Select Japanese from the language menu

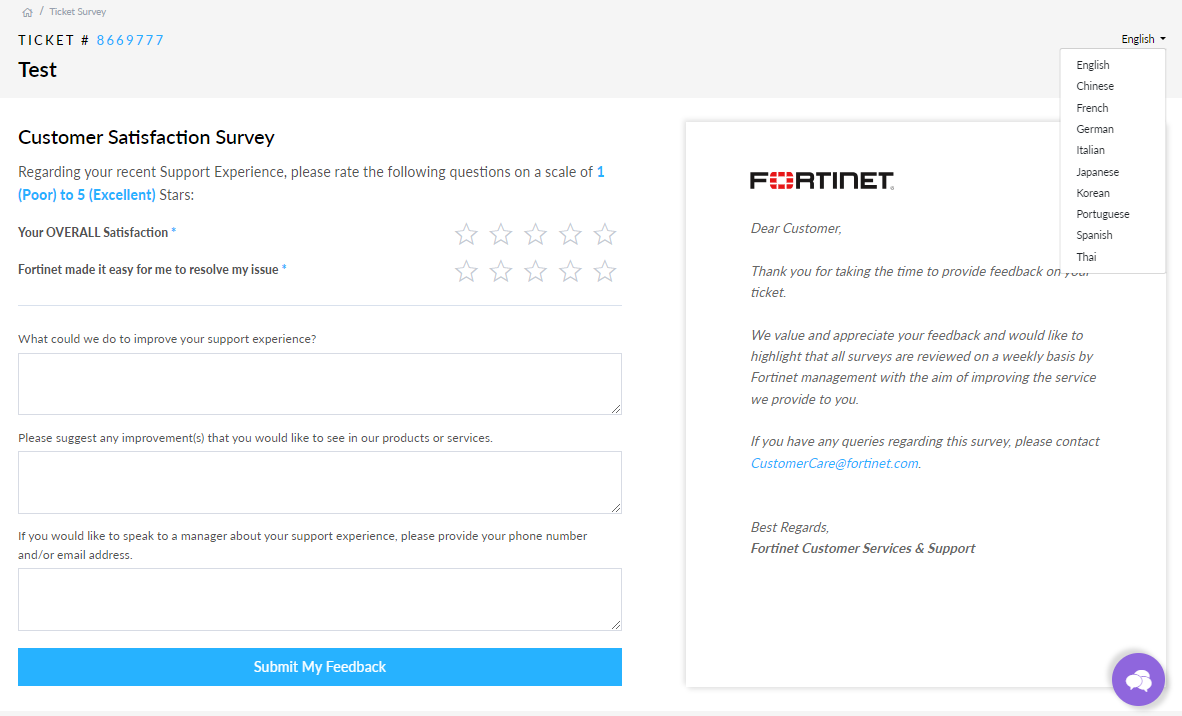1097,172
